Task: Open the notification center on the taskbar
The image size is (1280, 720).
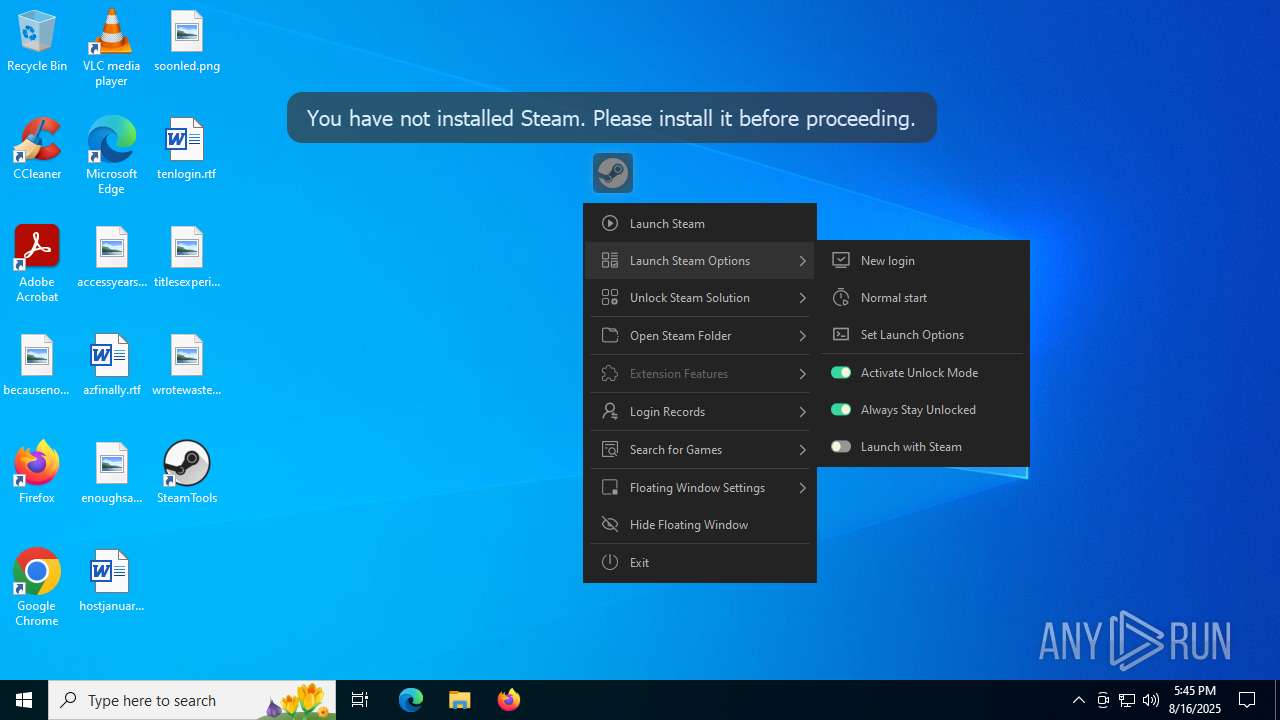Action: 1247,700
